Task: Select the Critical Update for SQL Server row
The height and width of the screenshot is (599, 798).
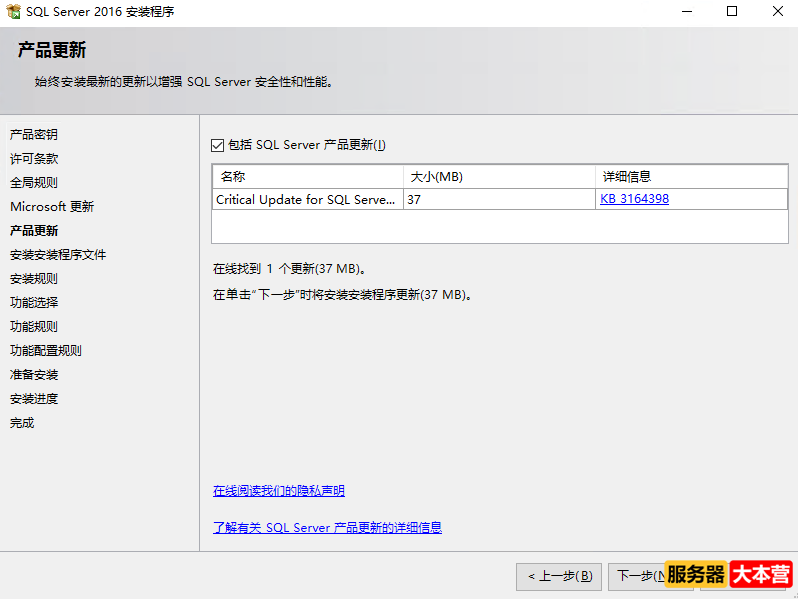Action: point(500,199)
